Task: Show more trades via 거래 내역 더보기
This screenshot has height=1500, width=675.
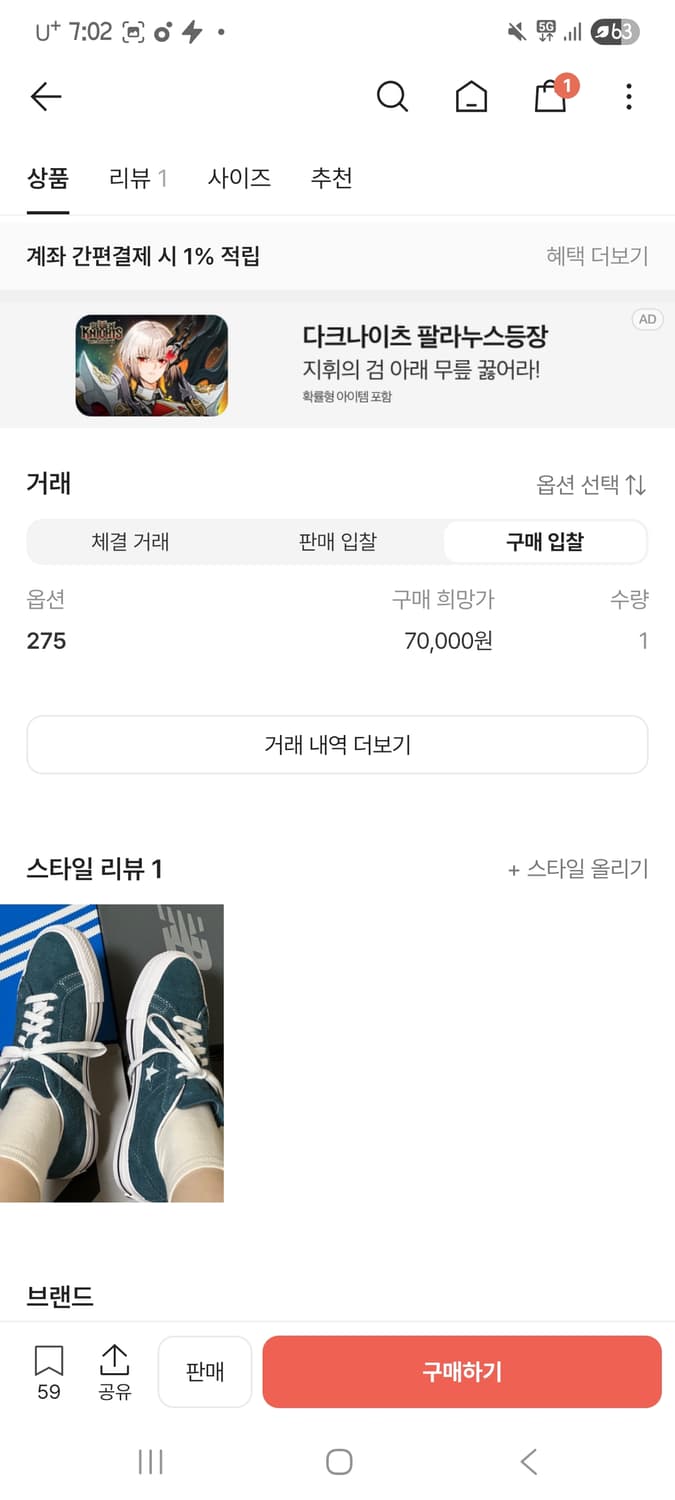Action: 337,744
